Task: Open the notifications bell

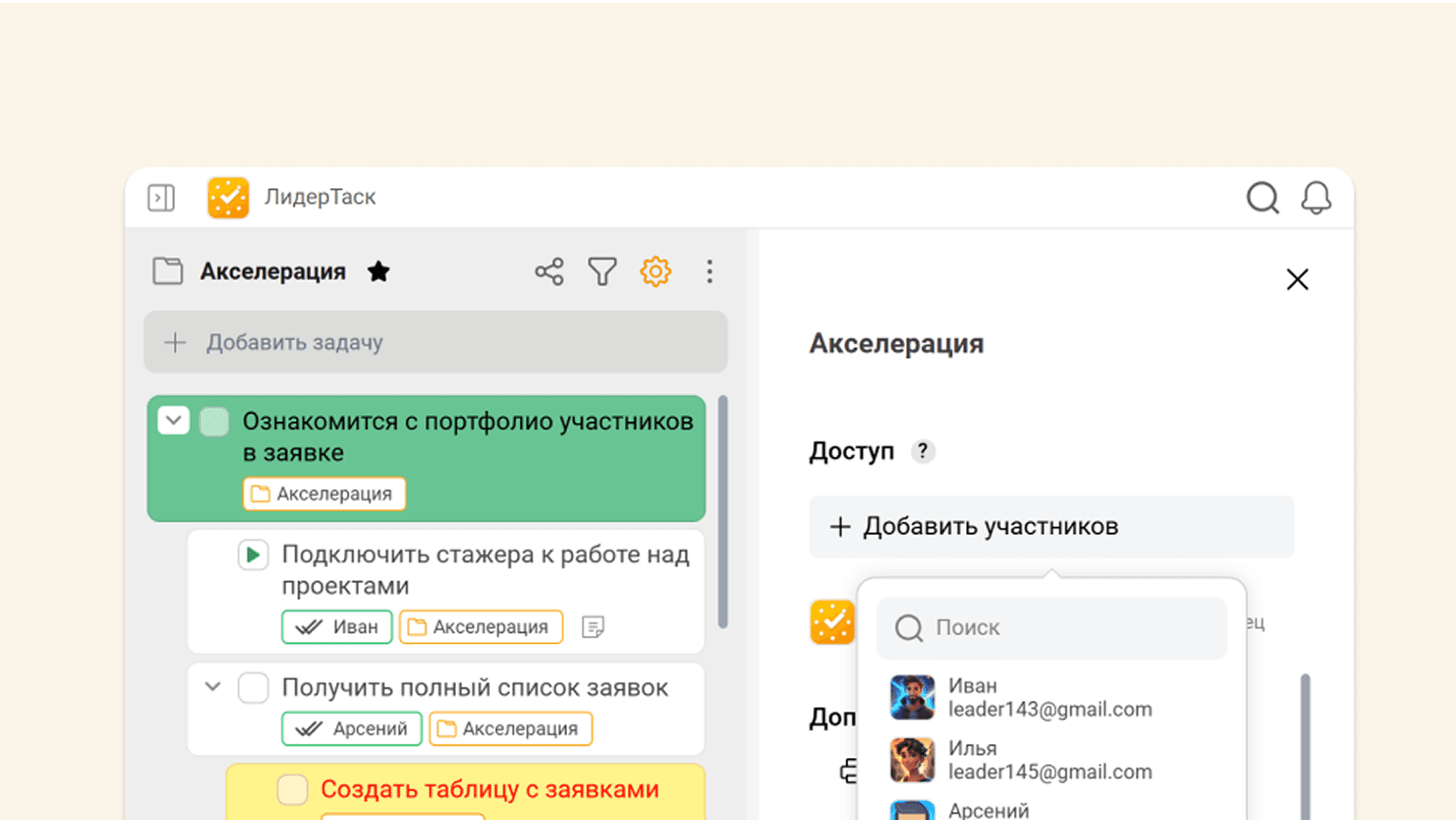Action: point(1316,198)
